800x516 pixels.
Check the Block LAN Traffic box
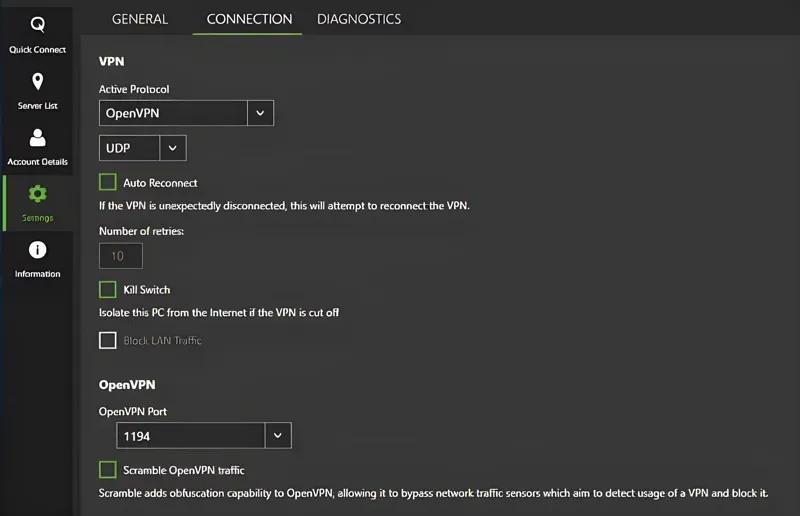pyautogui.click(x=108, y=341)
